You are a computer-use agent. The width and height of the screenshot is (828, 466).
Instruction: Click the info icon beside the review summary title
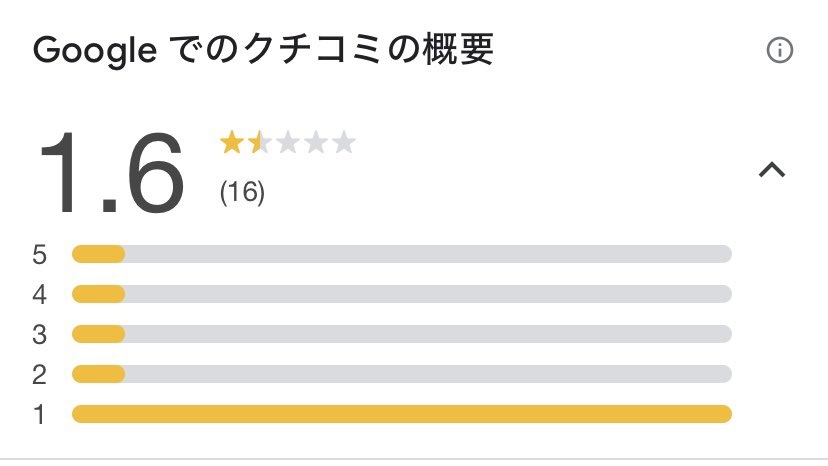click(x=779, y=51)
